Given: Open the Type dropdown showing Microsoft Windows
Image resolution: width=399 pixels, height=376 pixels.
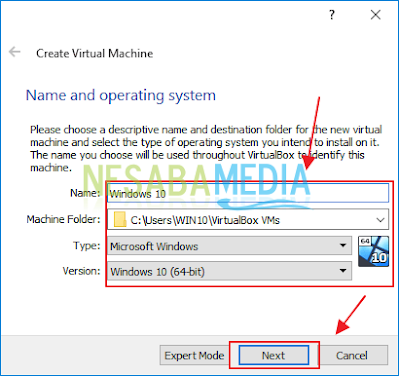Looking at the screenshot, I should point(229,246).
